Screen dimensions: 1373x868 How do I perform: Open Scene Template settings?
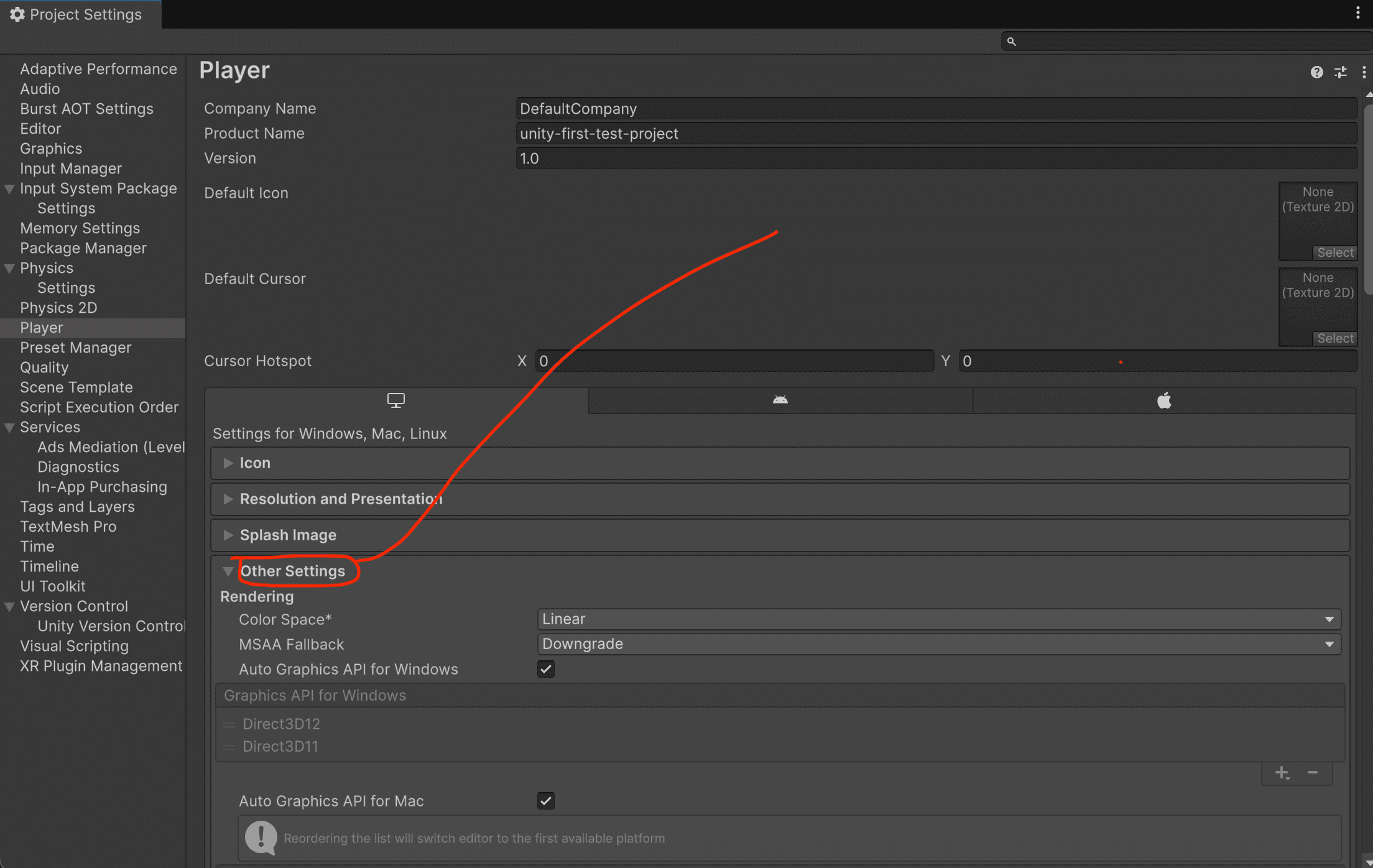click(76, 387)
